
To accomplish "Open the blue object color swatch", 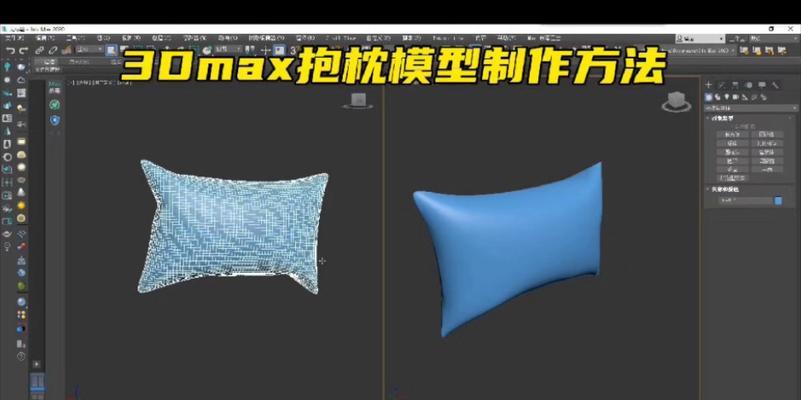I will coord(778,201).
